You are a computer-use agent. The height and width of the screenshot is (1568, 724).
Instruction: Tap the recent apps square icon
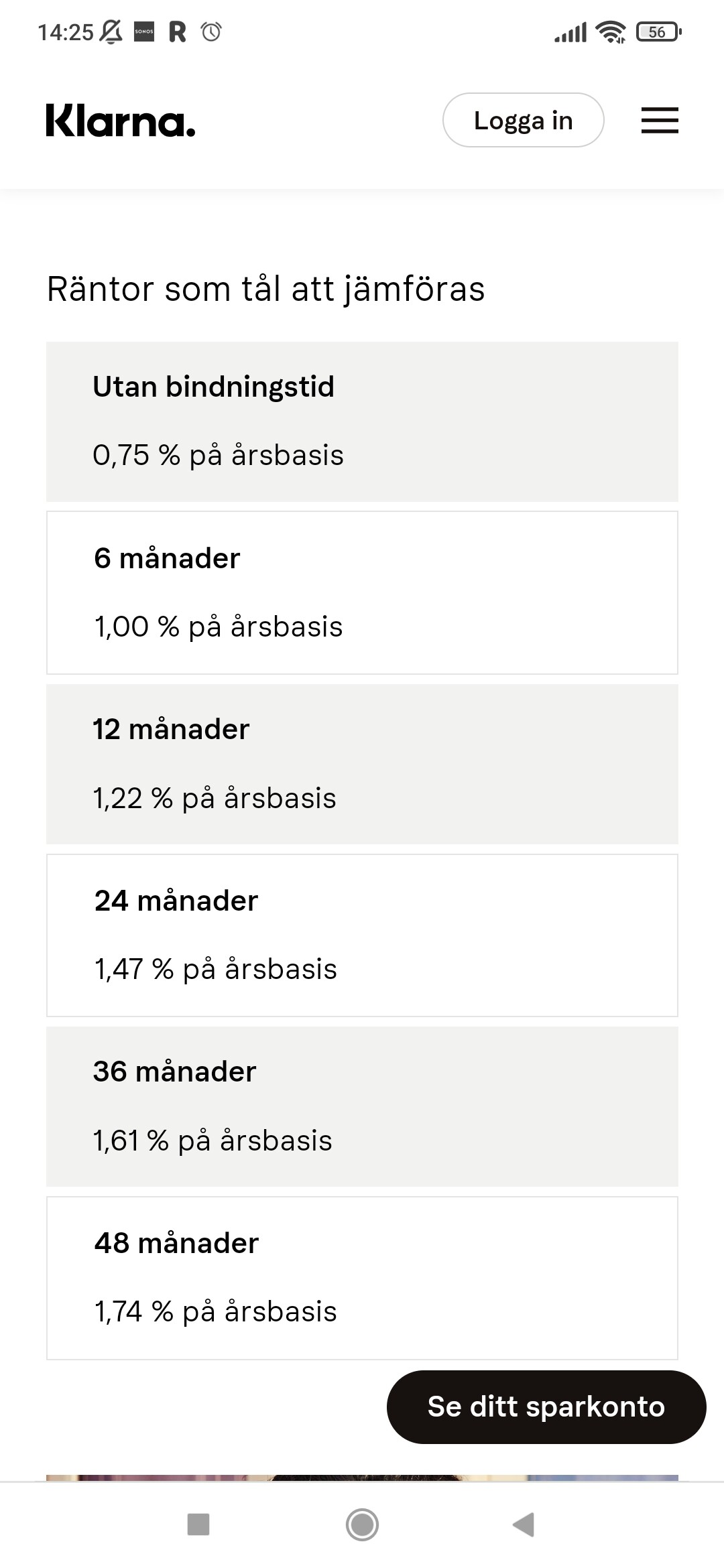pos(198,1524)
